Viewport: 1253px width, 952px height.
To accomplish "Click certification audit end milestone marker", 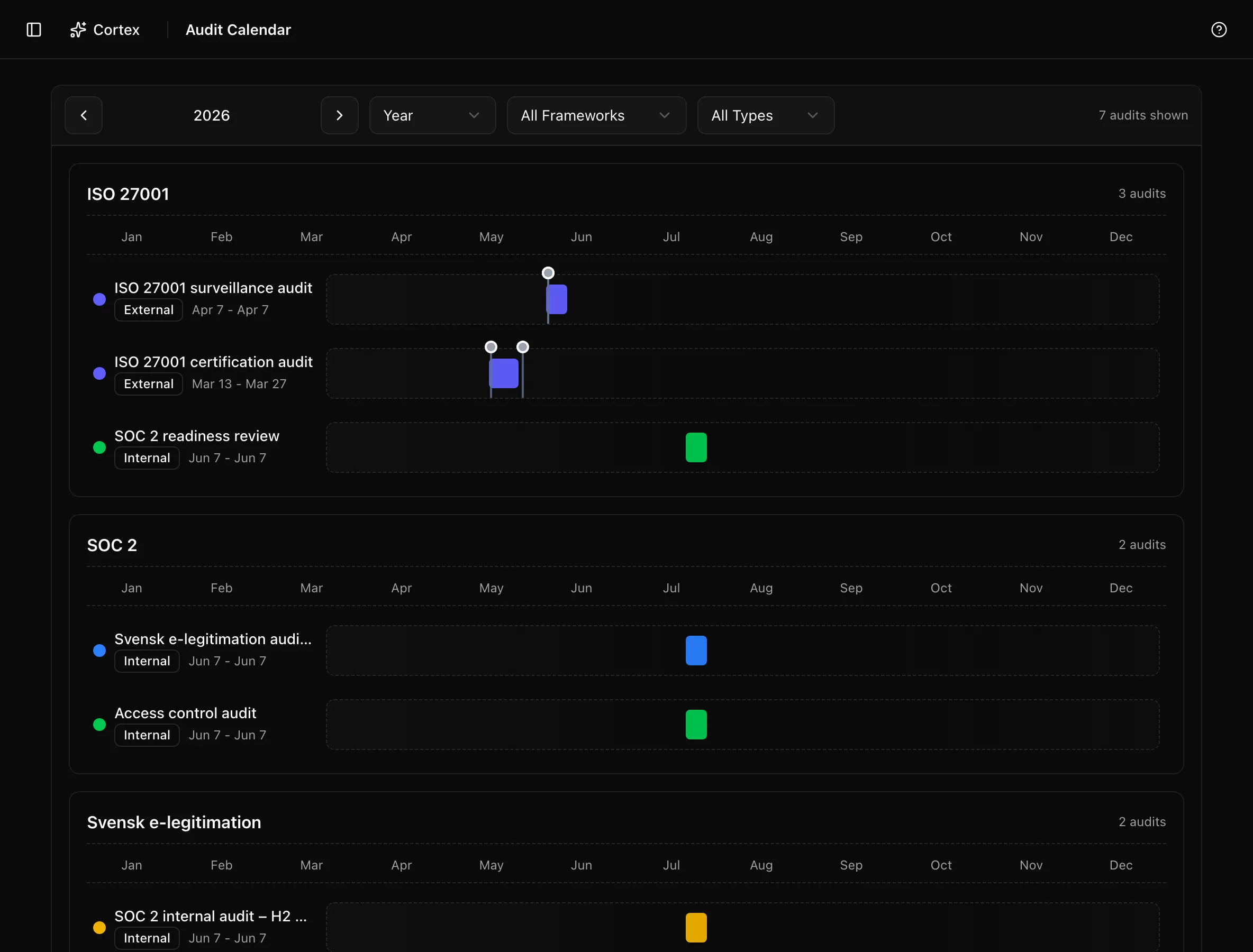I will point(523,347).
